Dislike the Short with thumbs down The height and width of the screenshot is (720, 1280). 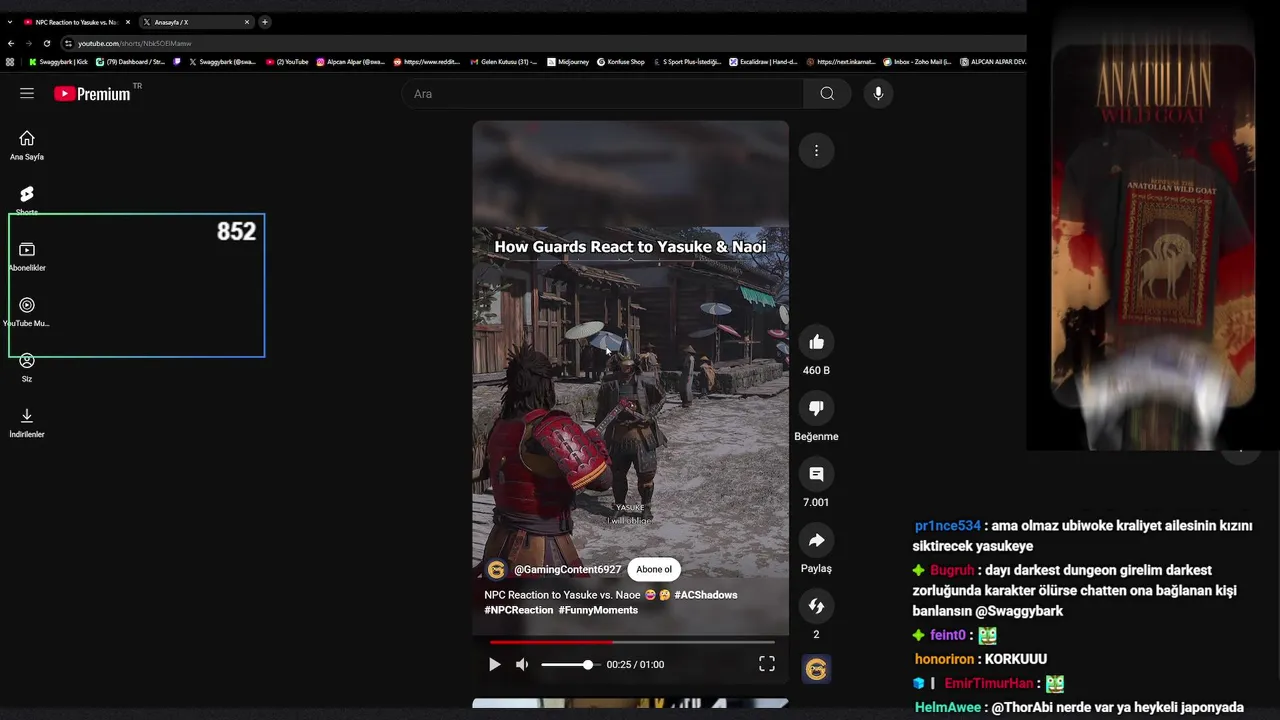[816, 408]
